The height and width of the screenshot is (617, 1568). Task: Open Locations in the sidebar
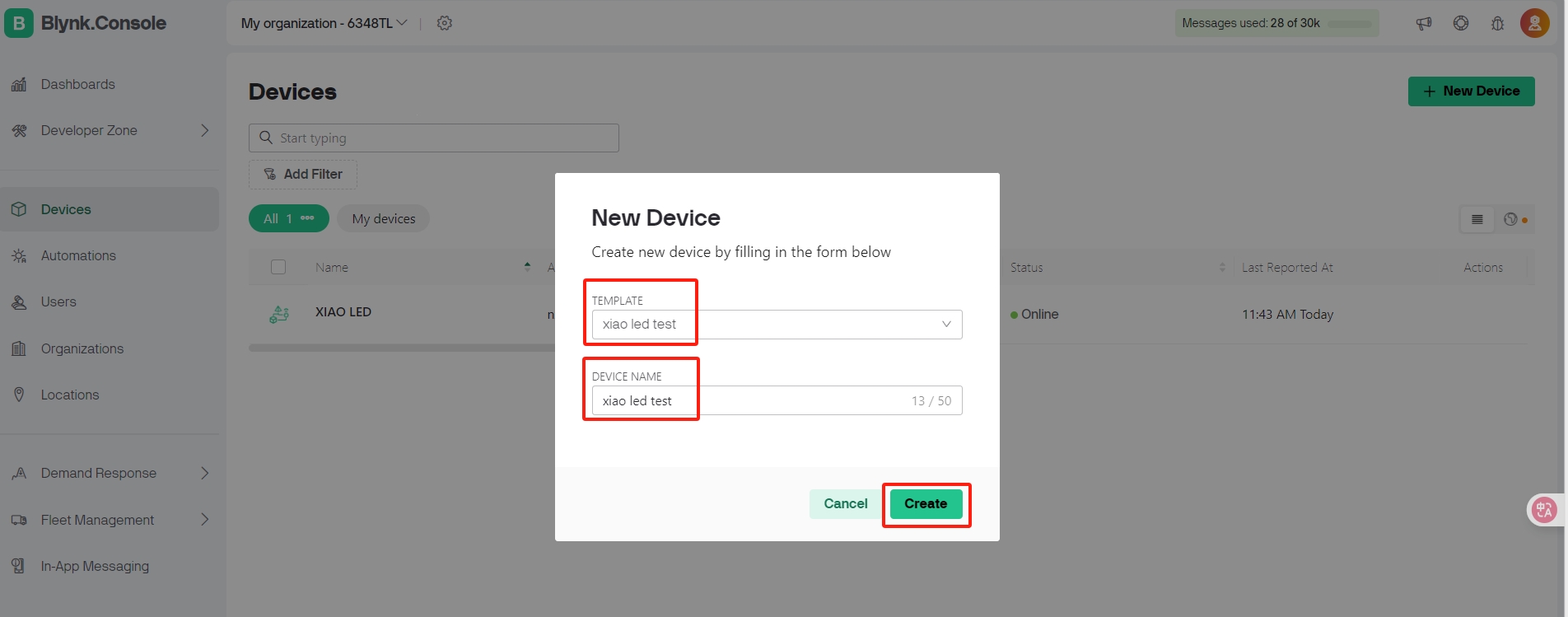70,395
